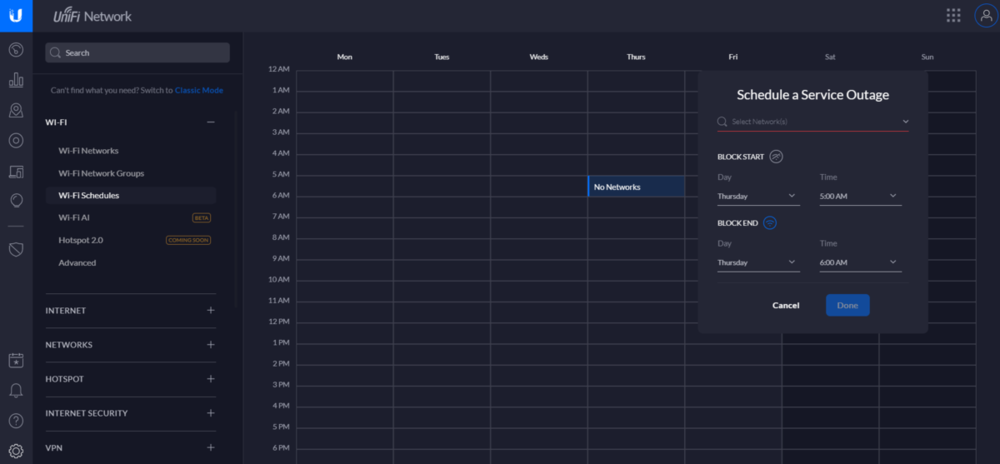Open Wi-Fi Networks settings page
Screen dimensions: 1000x464
[88, 151]
